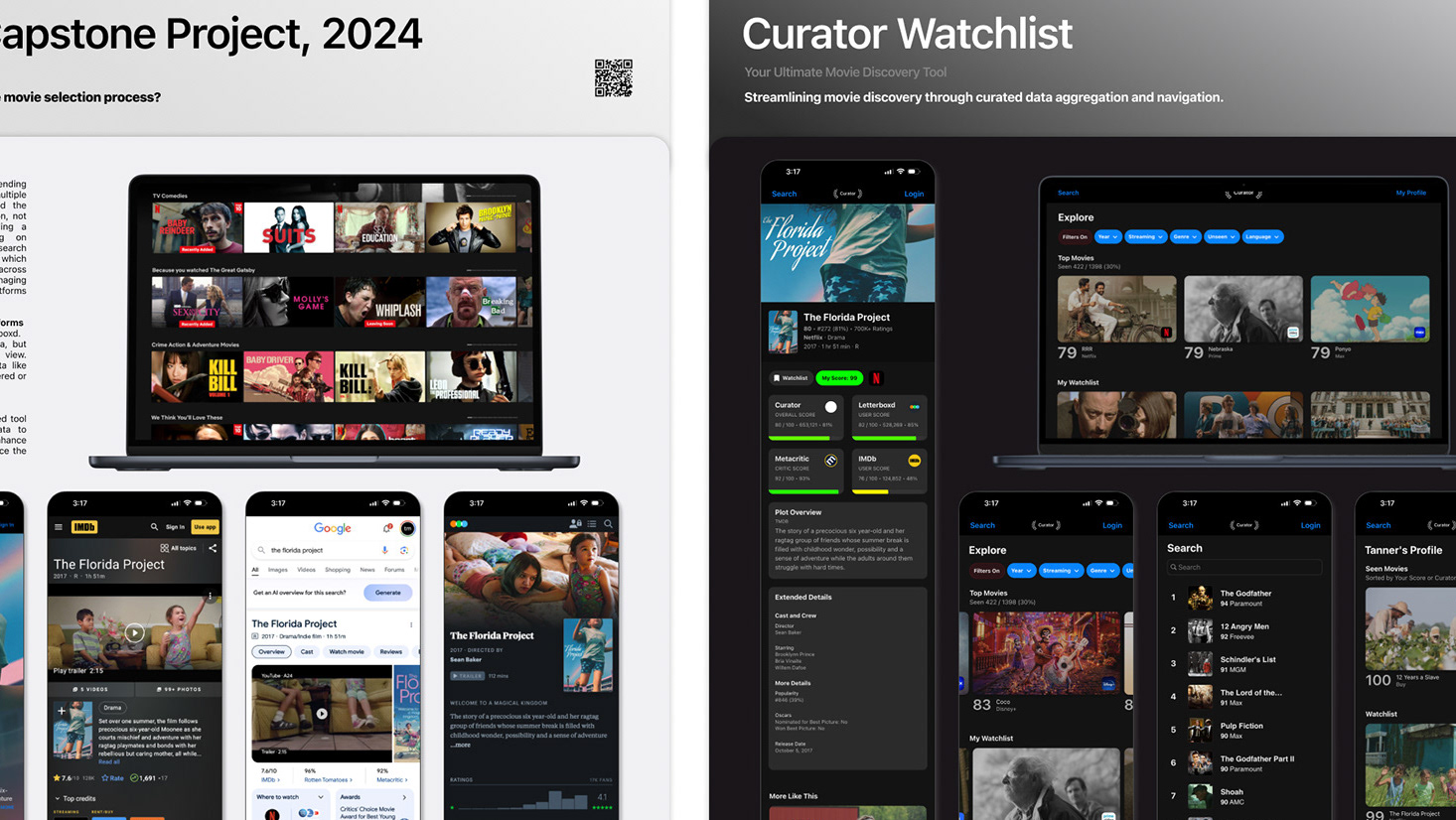Tap the yellow IMDb logo
Image resolution: width=1456 pixels, height=820 pixels.
pos(84,527)
